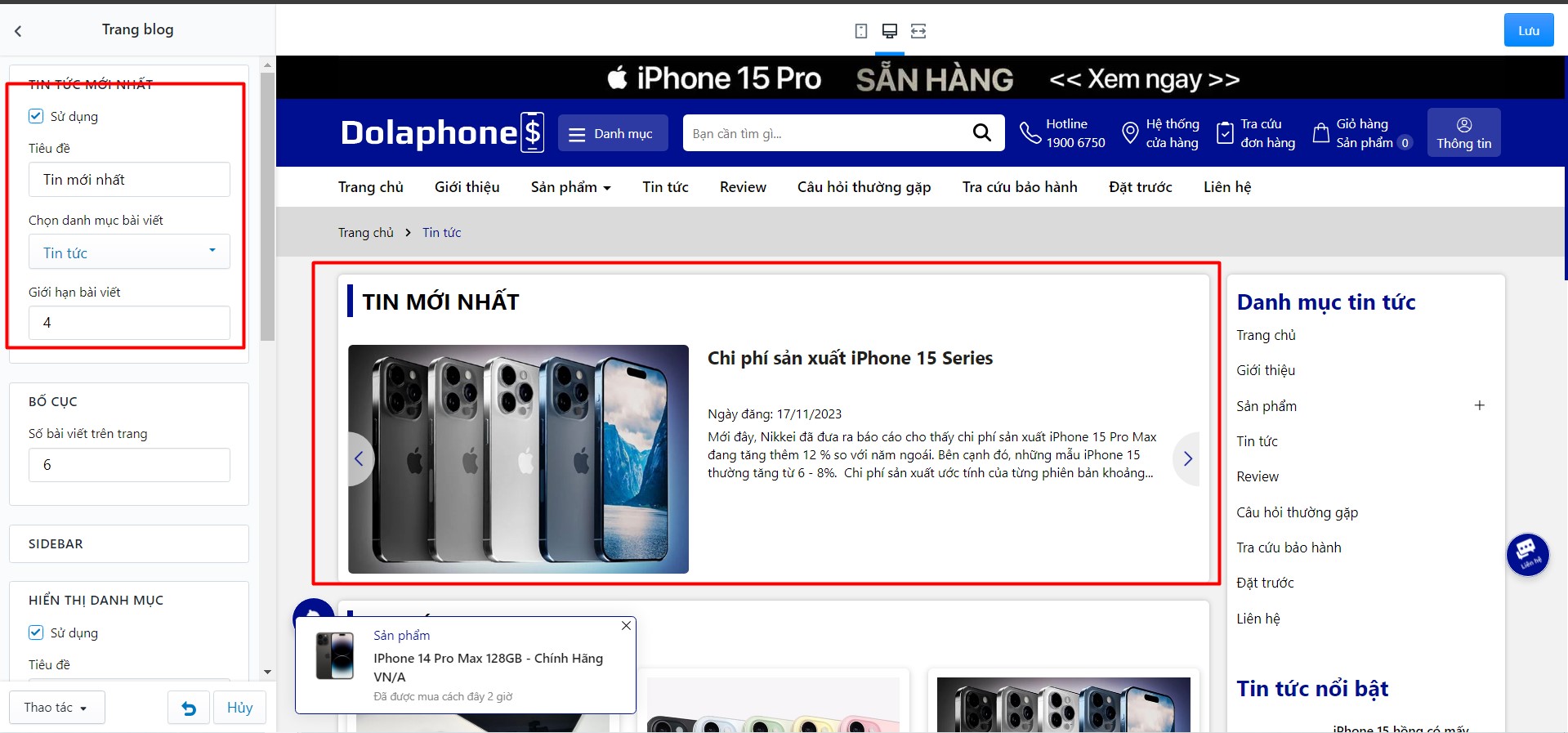Expand the SIDEBAR settings section
This screenshot has width=1568, height=733.
[x=129, y=543]
